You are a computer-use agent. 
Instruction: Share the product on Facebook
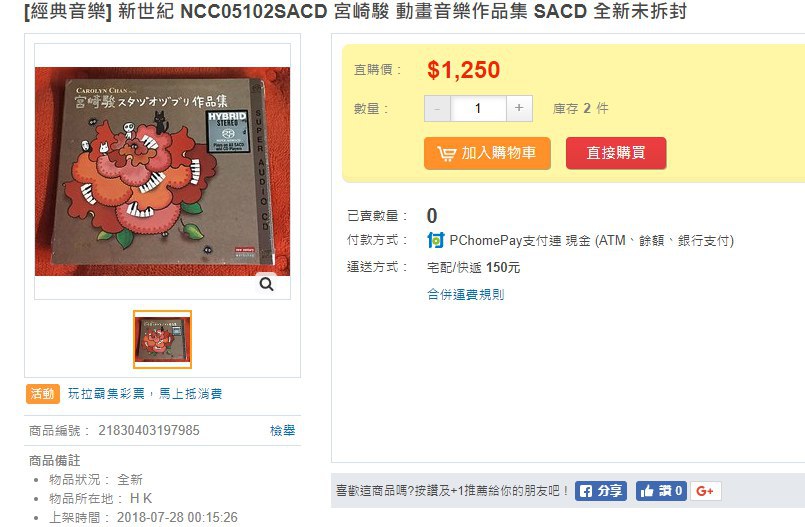point(601,491)
